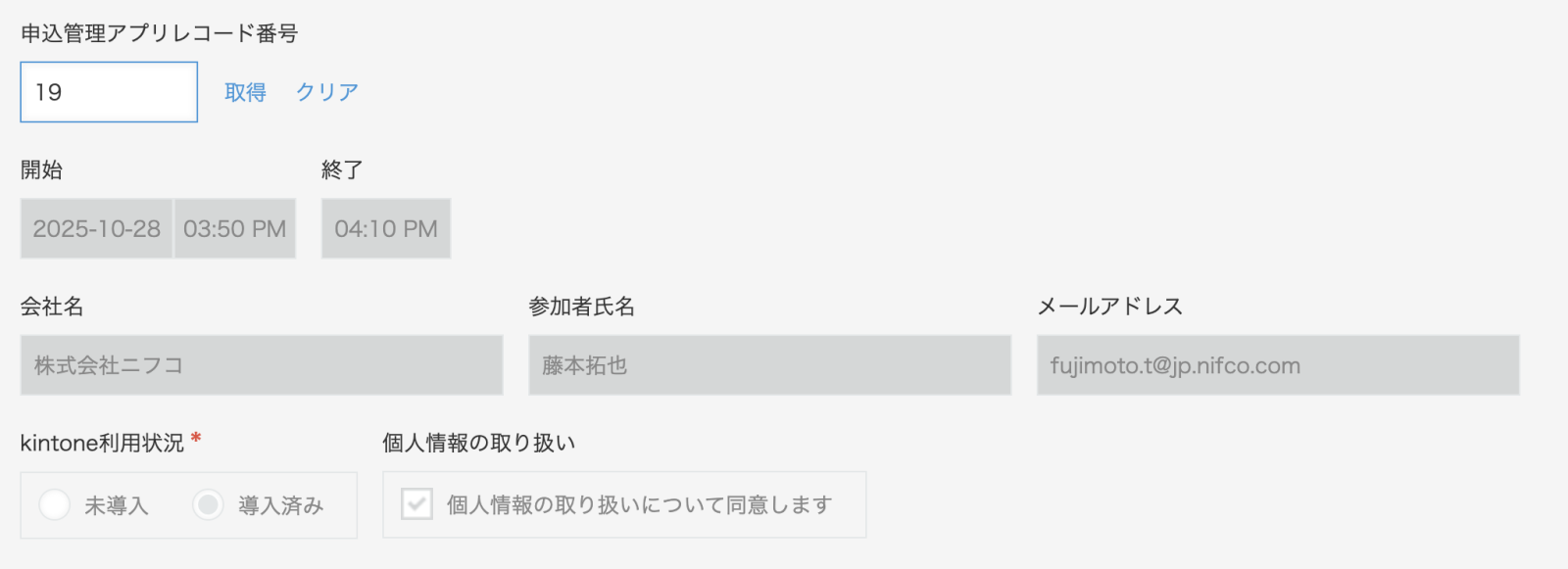The width and height of the screenshot is (1568, 569).
Task: Focus the record number field containing 19
Action: click(109, 92)
